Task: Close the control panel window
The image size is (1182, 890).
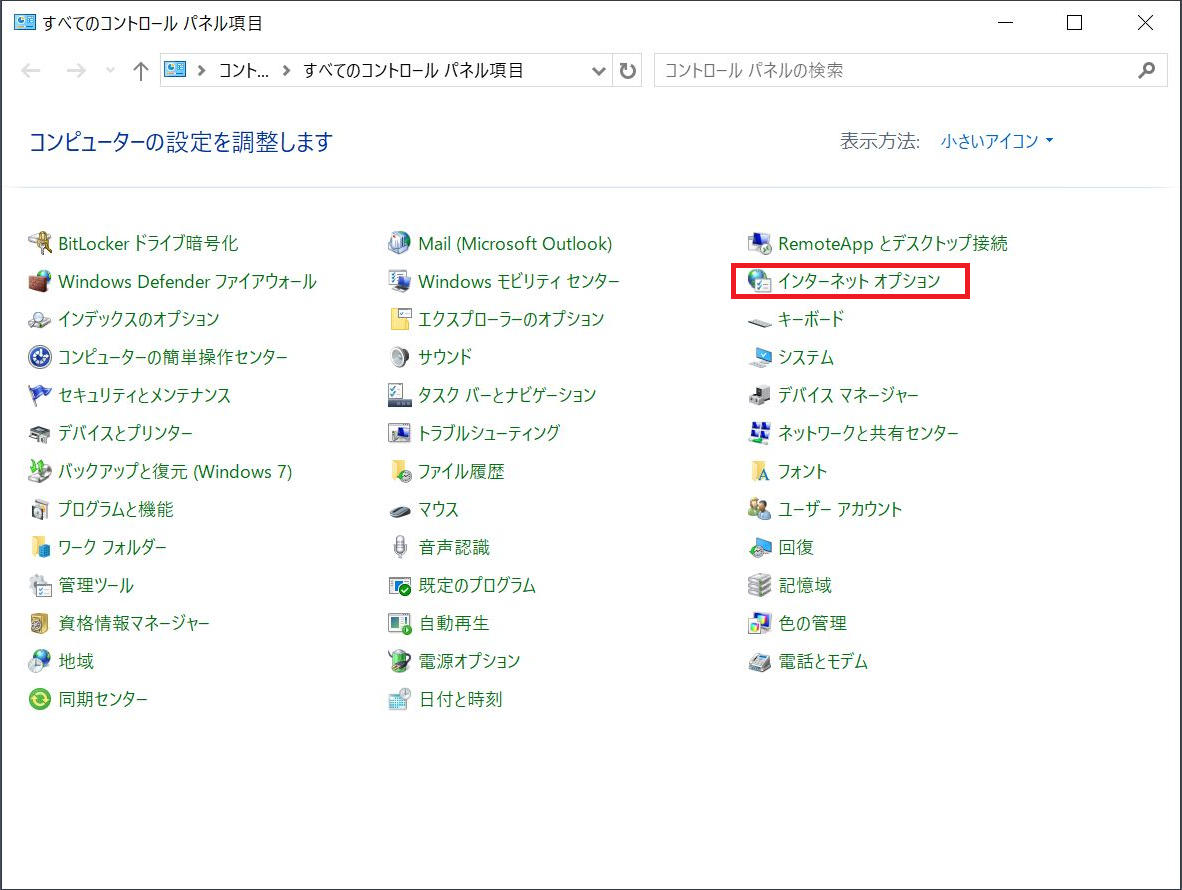Action: click(x=1145, y=23)
